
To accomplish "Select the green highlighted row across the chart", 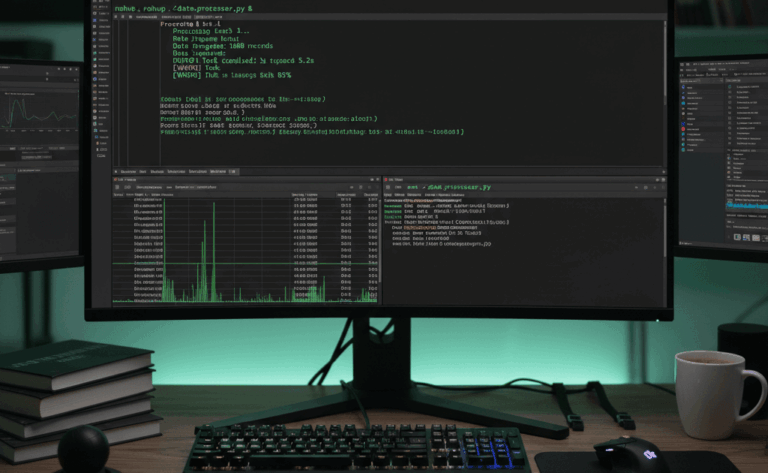I will pyautogui.click(x=245, y=263).
